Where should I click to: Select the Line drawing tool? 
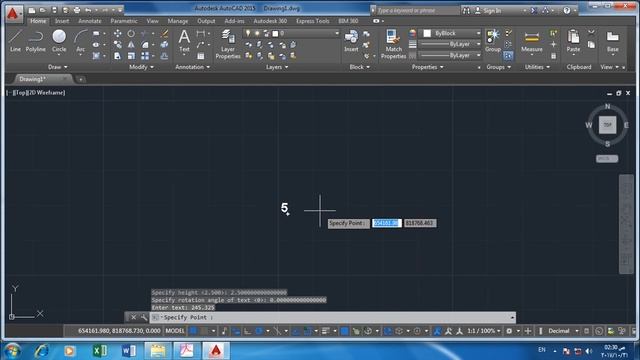[x=15, y=41]
